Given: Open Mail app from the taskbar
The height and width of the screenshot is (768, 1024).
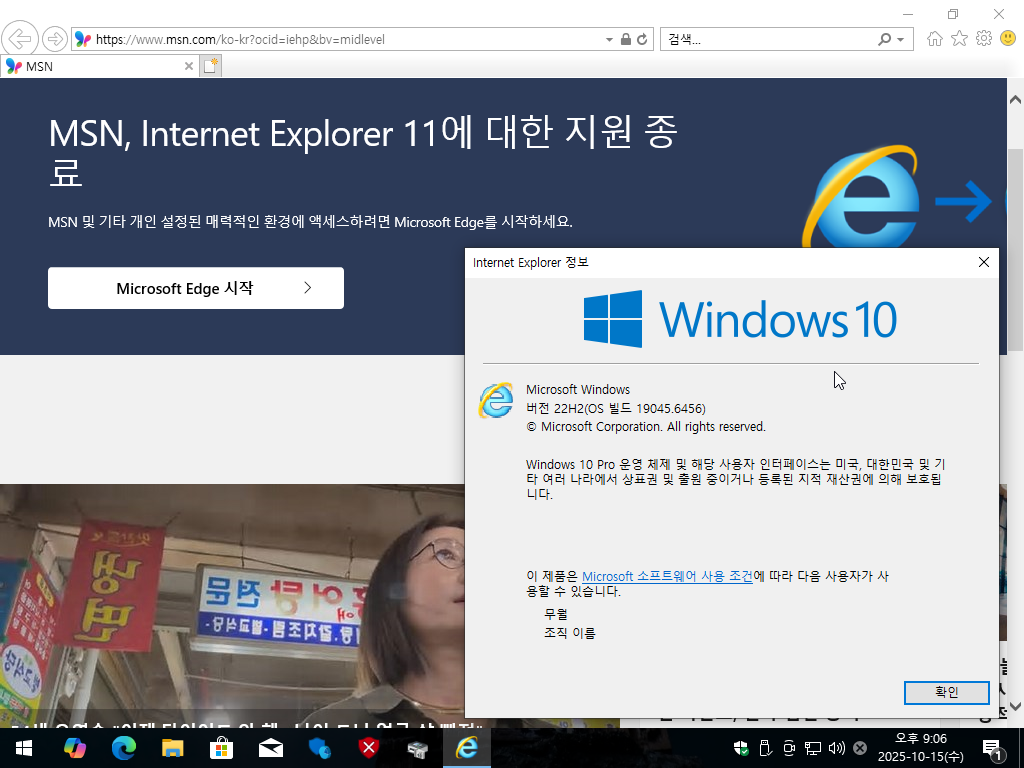Looking at the screenshot, I should tap(270, 748).
